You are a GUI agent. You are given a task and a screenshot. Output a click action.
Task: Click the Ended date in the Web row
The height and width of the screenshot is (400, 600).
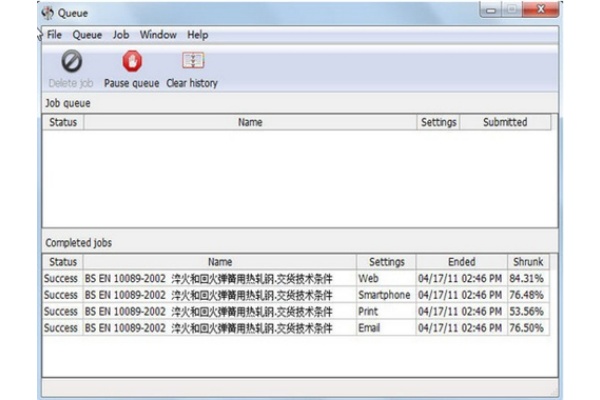460,278
